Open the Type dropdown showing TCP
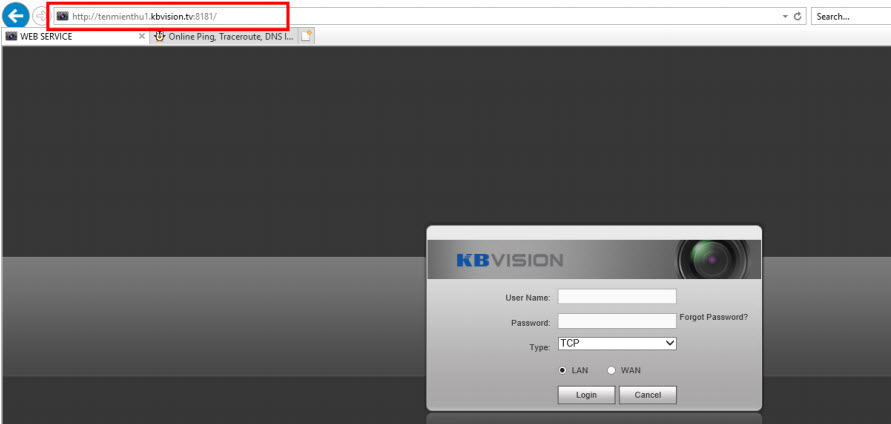This screenshot has width=891, height=424. click(x=617, y=343)
